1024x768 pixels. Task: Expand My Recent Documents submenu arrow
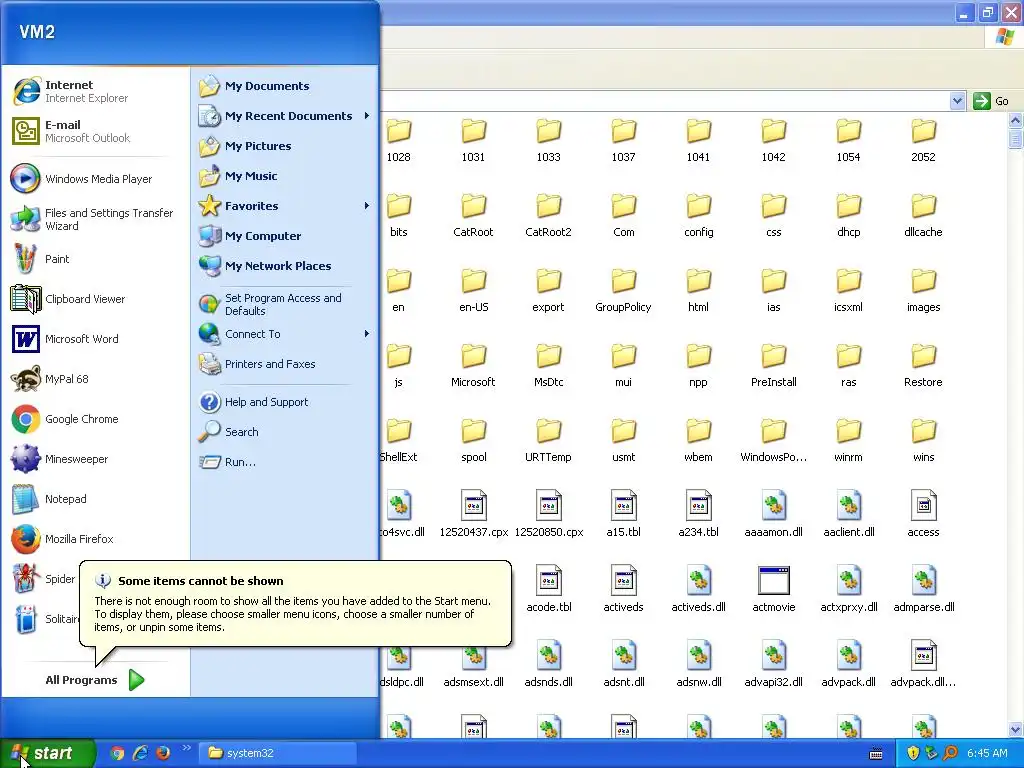(x=366, y=116)
